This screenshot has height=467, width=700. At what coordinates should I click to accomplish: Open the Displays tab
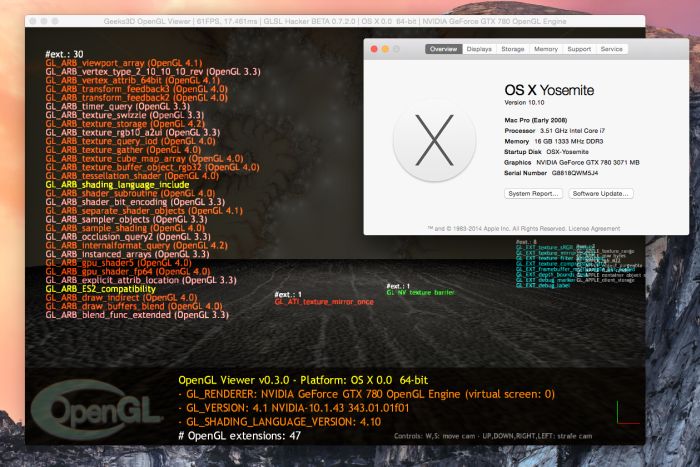(x=479, y=49)
